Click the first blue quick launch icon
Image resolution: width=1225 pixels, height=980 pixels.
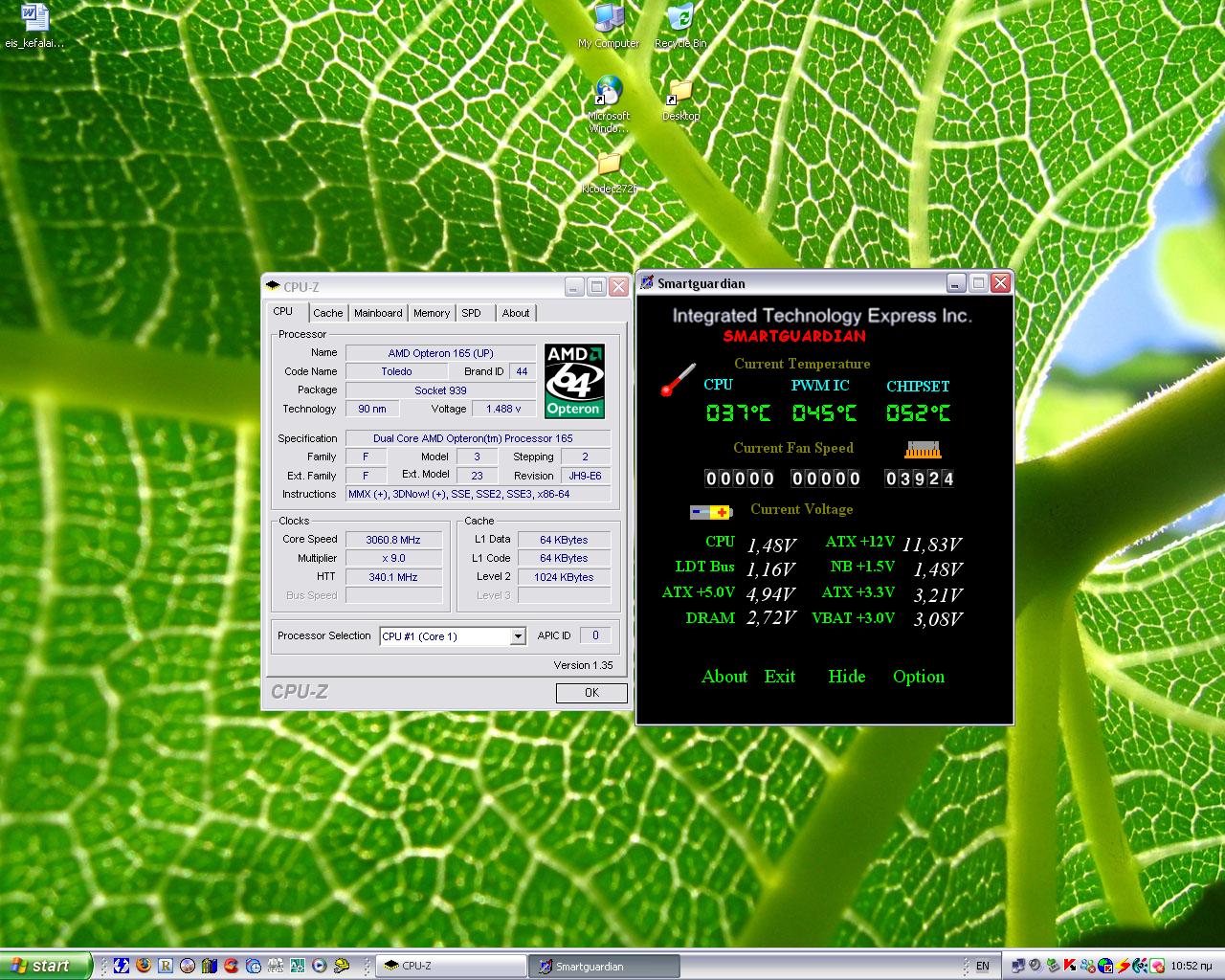[122, 966]
